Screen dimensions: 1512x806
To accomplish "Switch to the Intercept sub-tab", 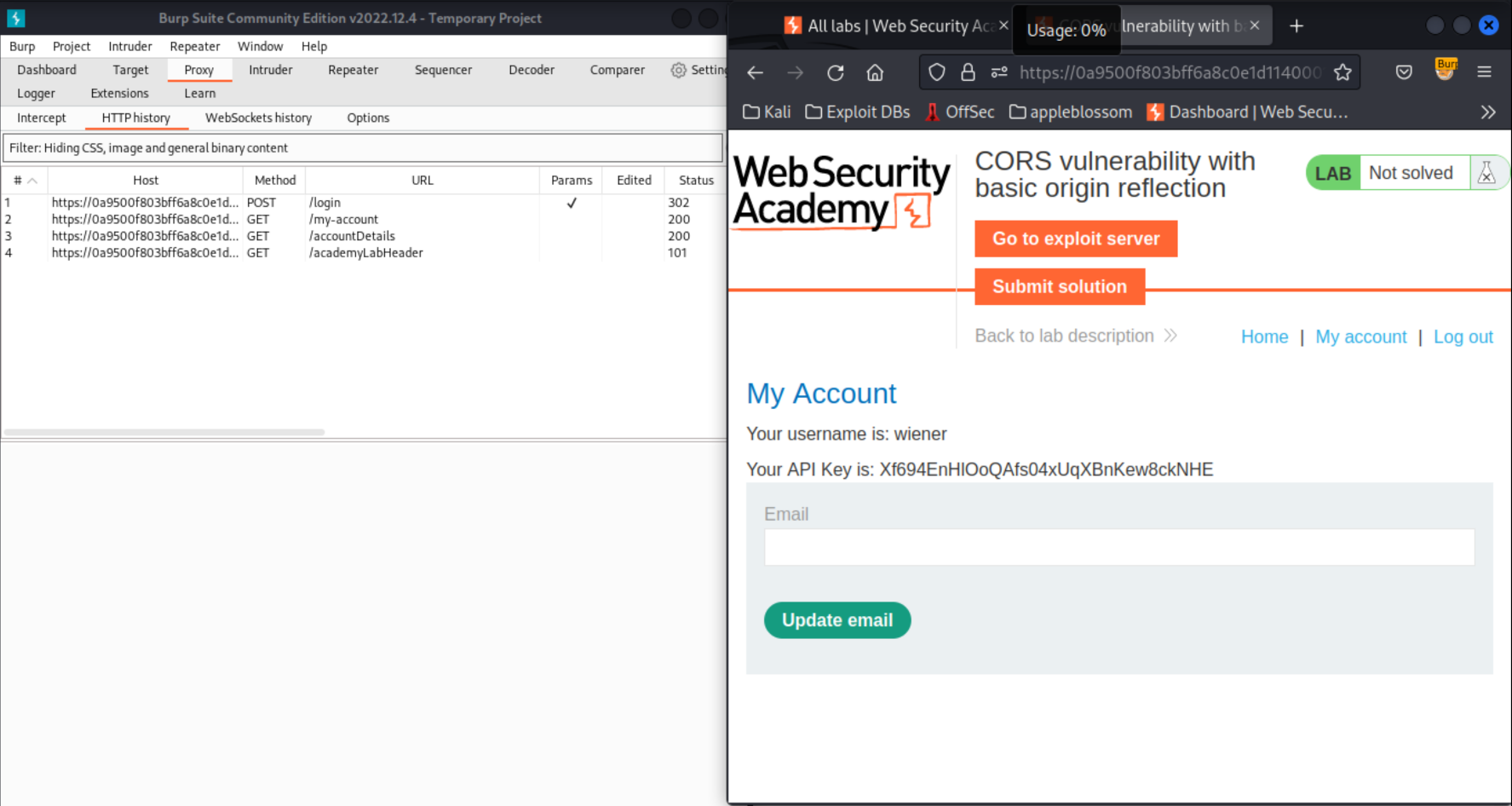I will [x=42, y=118].
